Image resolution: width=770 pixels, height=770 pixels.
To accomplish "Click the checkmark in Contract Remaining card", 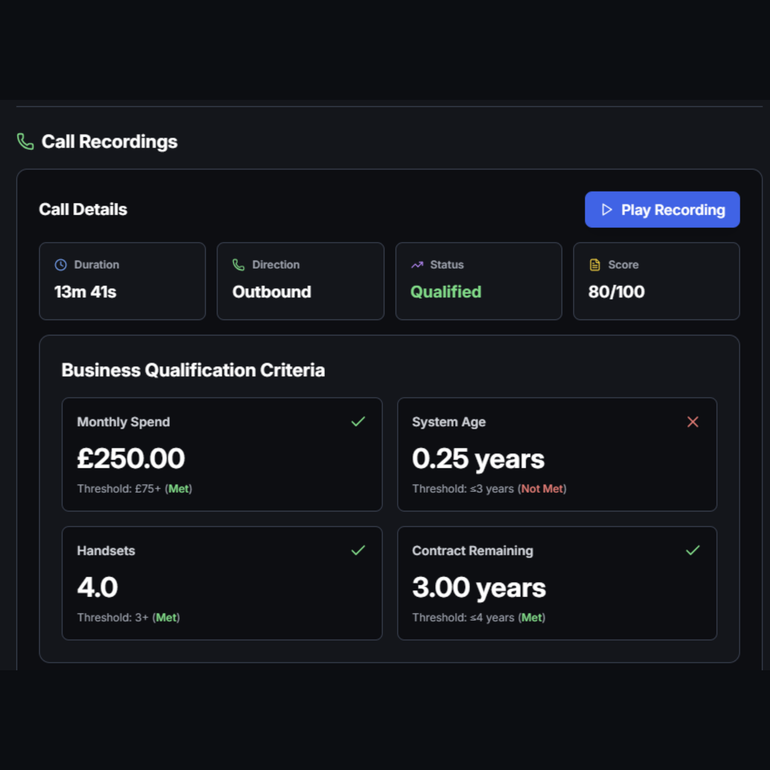I will (693, 550).
